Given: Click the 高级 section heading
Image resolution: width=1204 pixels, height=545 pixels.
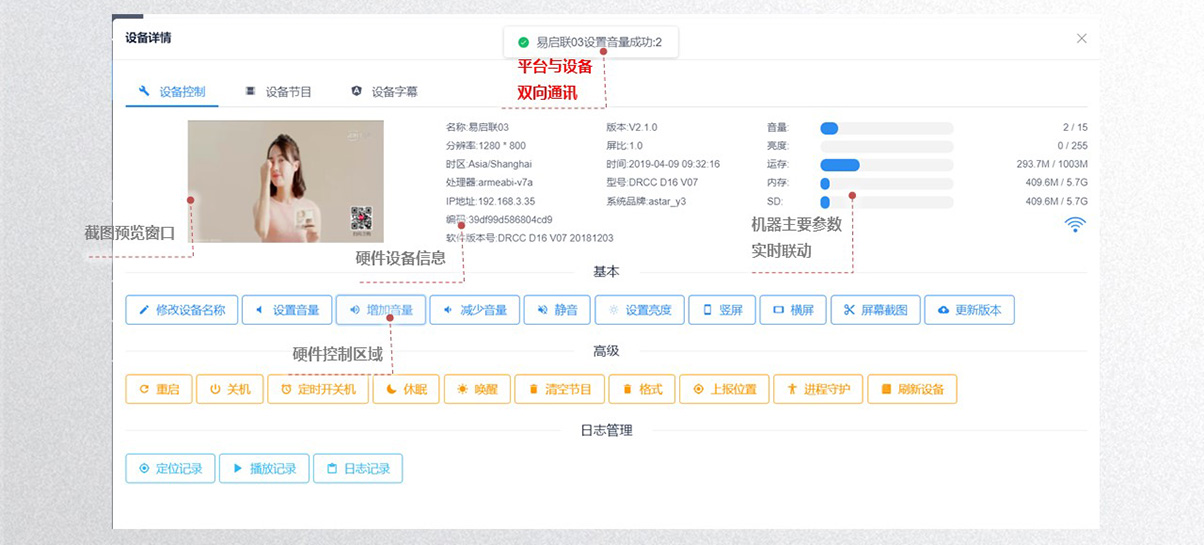Looking at the screenshot, I should (x=606, y=351).
